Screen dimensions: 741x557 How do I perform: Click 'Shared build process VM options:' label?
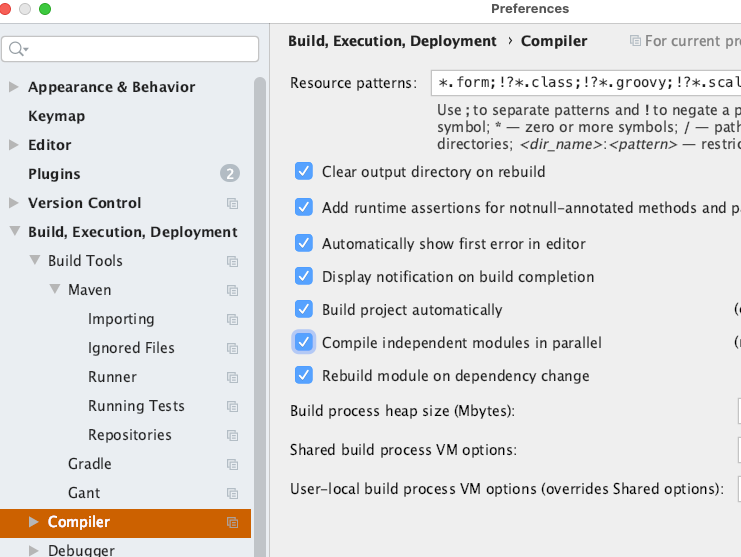pyautogui.click(x=403, y=450)
